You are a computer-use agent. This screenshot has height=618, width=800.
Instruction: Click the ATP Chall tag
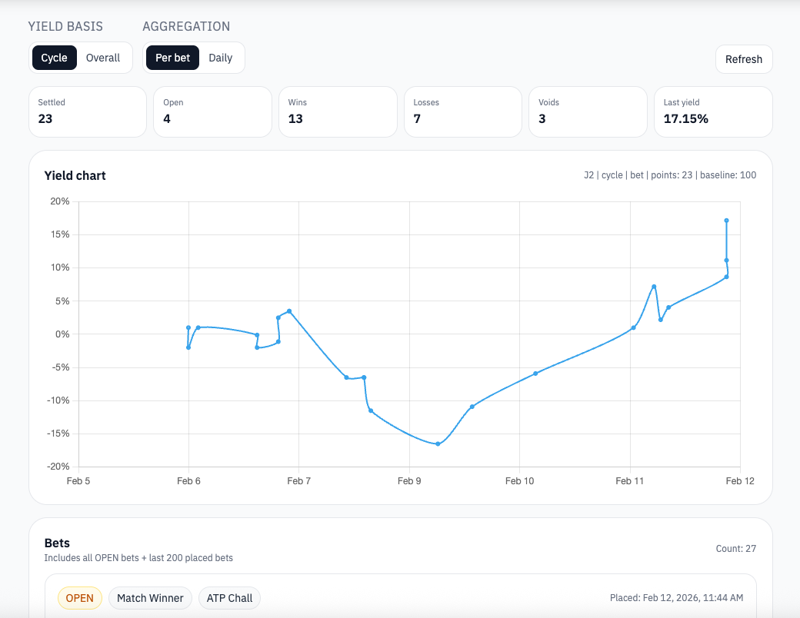click(229, 598)
